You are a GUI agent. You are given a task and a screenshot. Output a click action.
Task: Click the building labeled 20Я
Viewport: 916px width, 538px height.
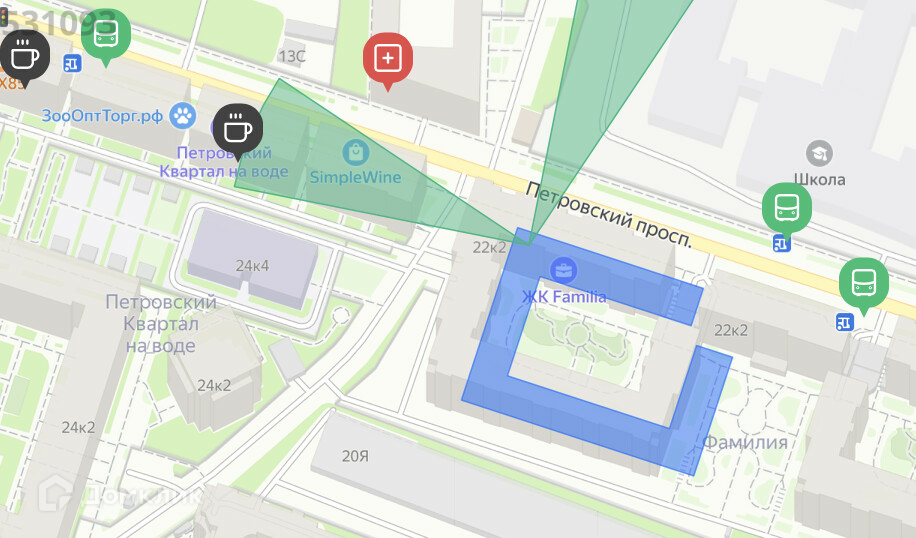355,456
